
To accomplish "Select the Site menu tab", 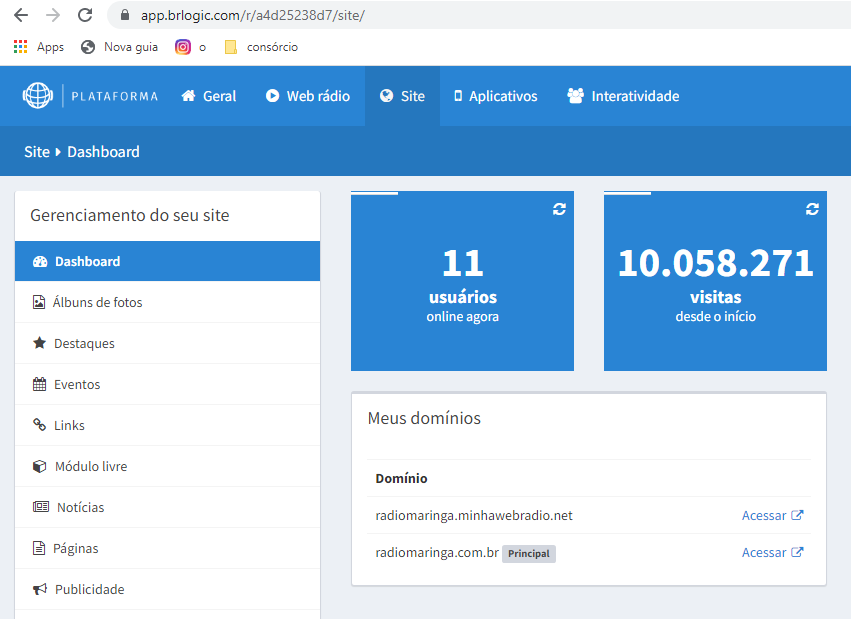I will click(x=402, y=96).
